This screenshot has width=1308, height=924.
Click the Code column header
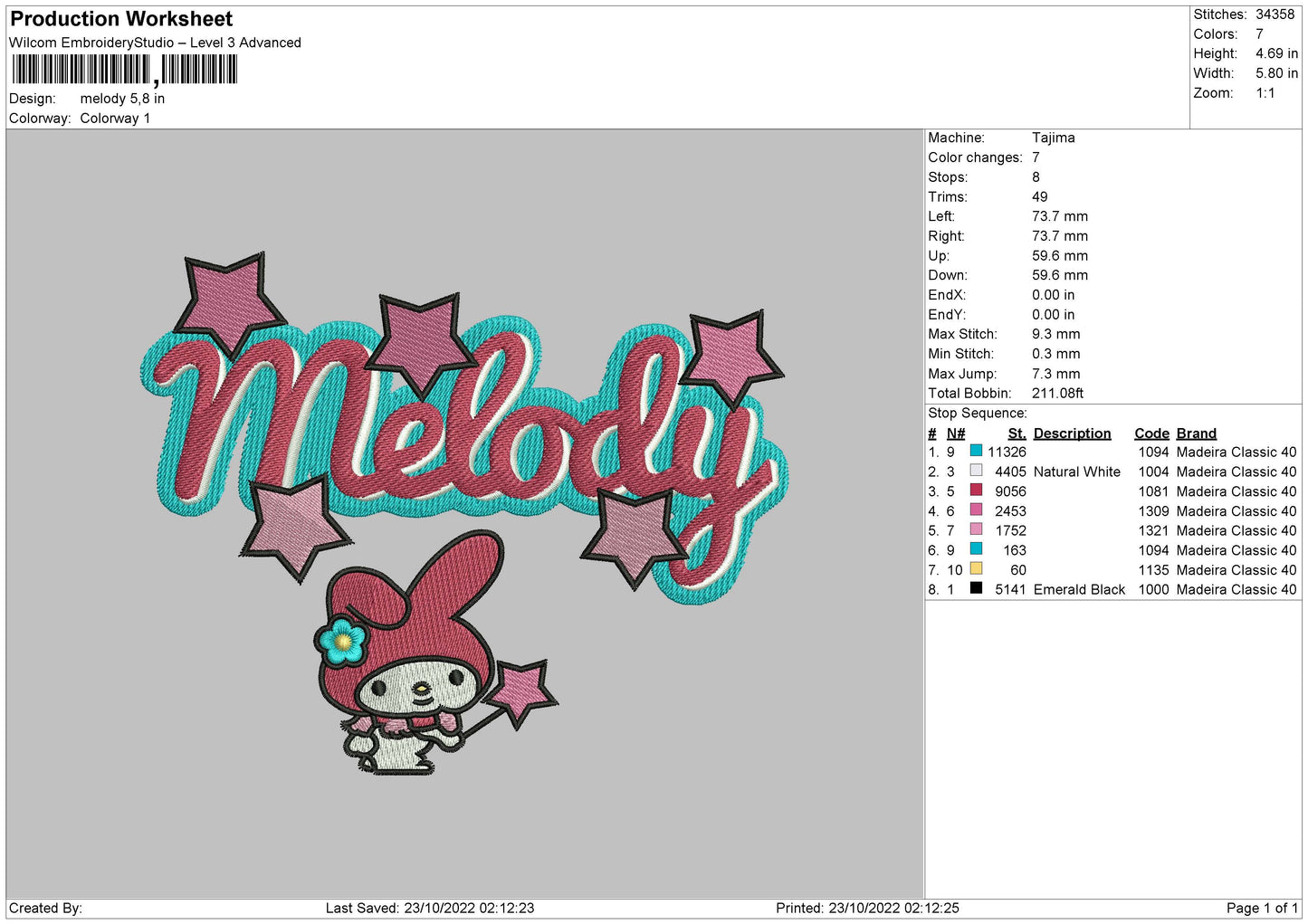click(x=1151, y=433)
